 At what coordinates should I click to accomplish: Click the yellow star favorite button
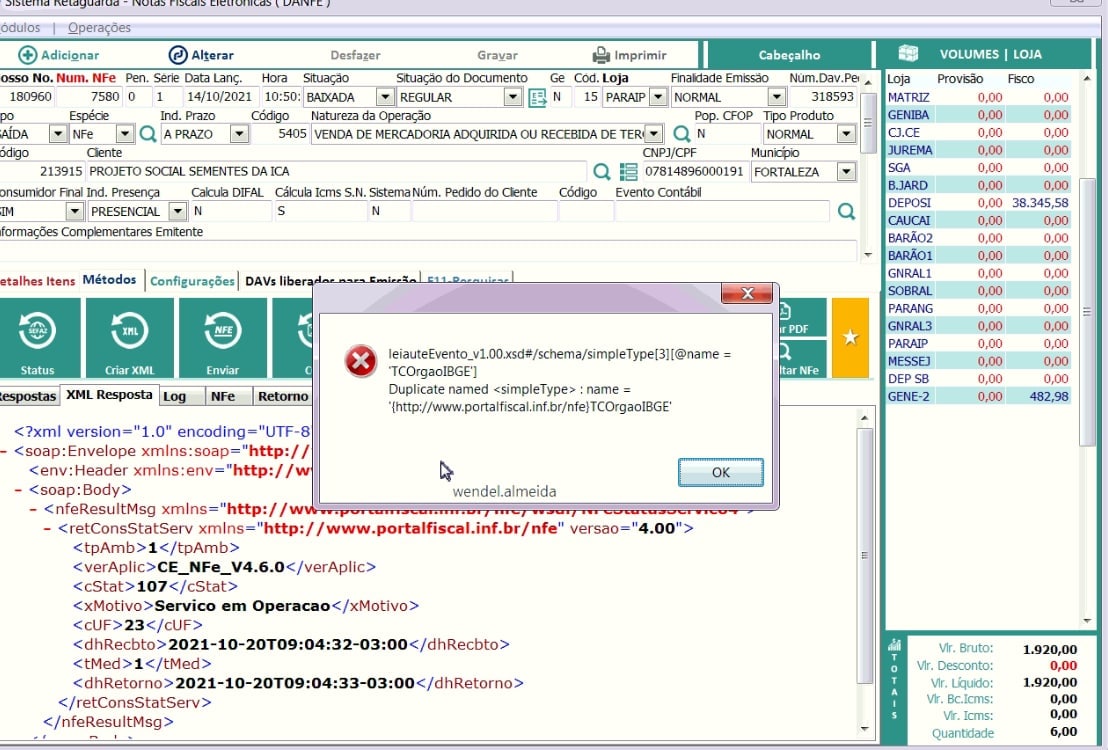pyautogui.click(x=850, y=338)
